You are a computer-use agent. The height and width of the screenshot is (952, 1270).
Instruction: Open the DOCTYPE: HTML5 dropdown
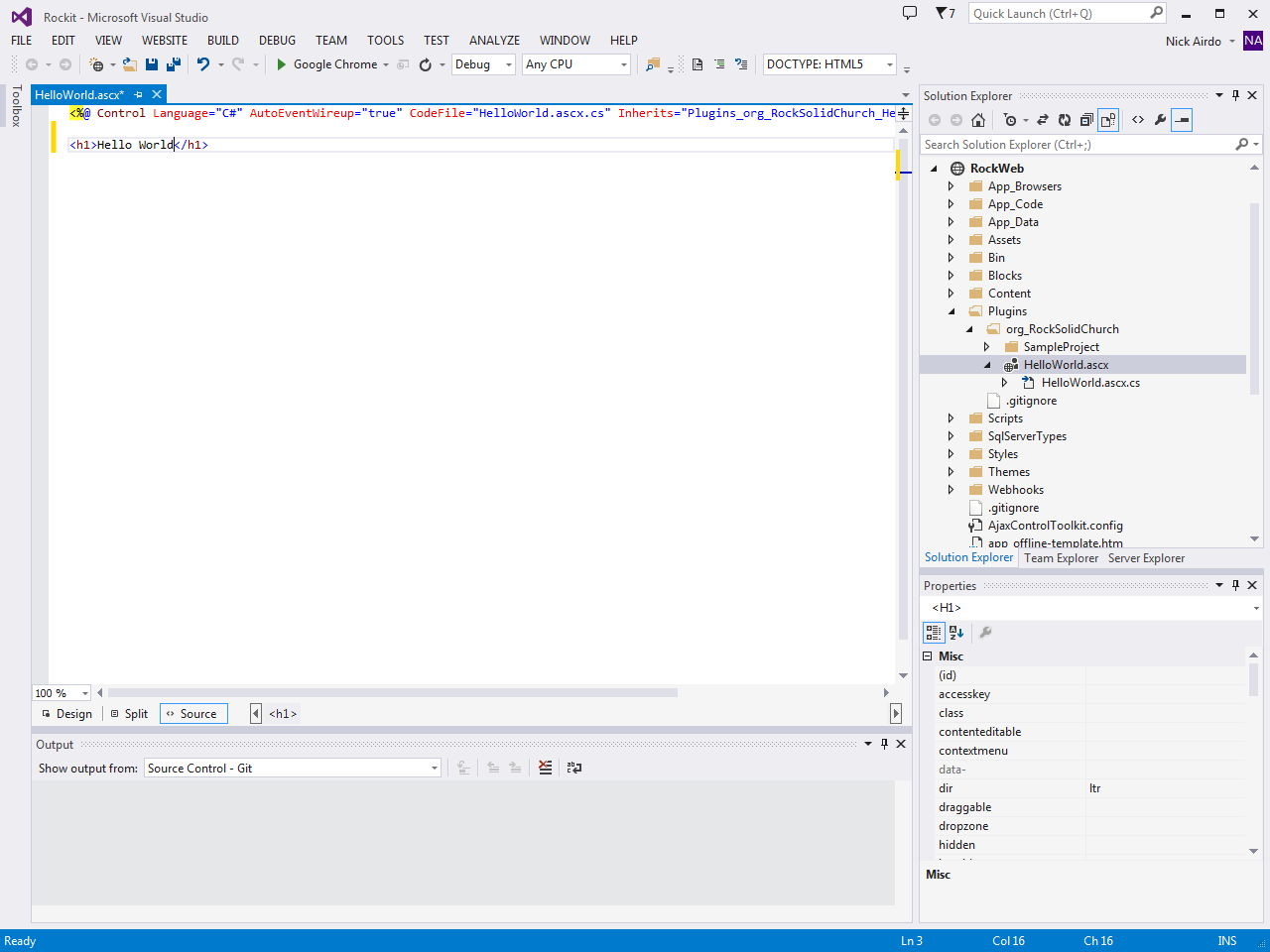830,64
